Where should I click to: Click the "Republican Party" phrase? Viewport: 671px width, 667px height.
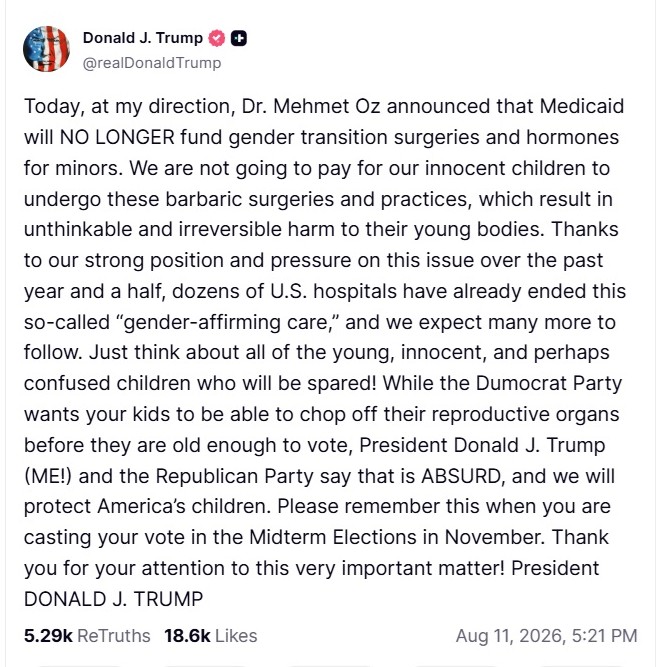tap(235, 476)
